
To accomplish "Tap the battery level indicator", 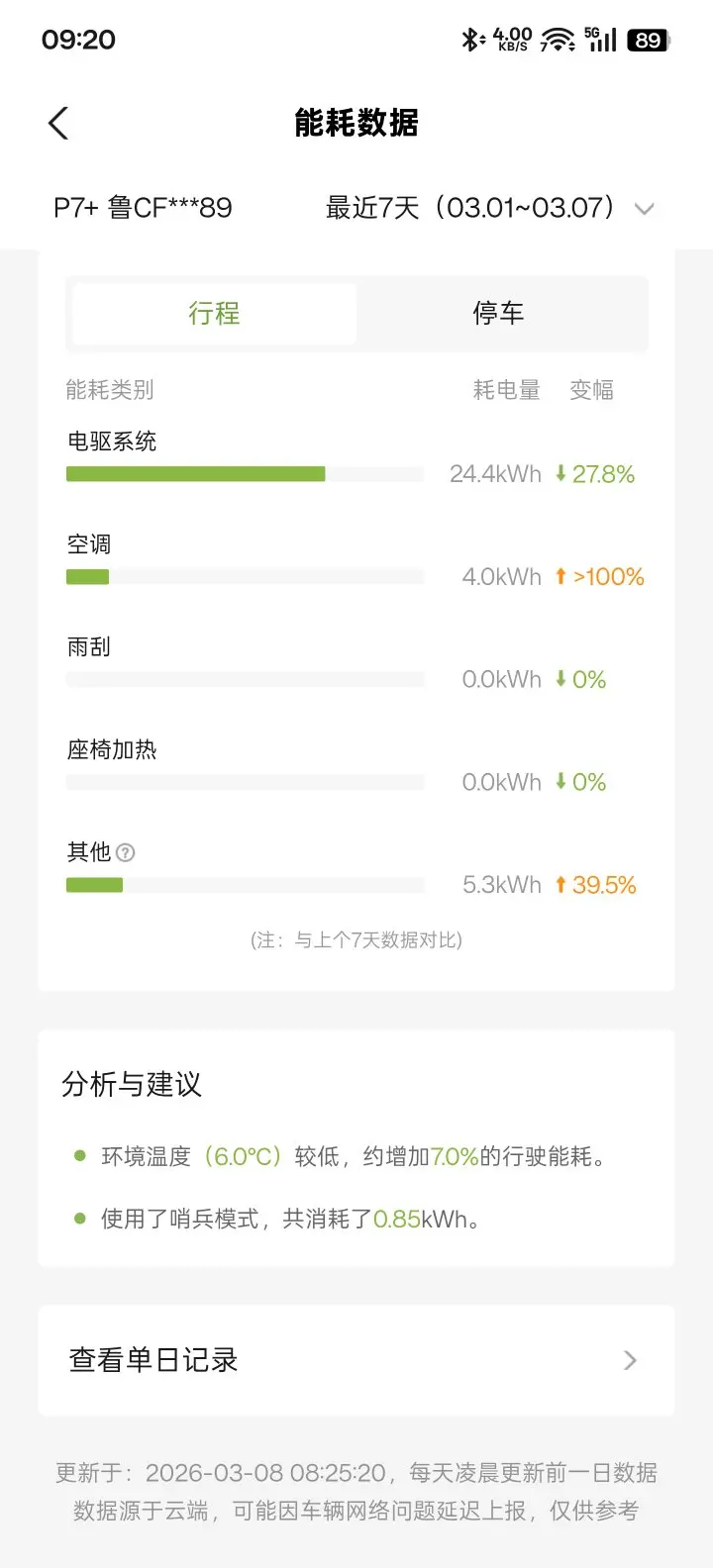I will (649, 40).
